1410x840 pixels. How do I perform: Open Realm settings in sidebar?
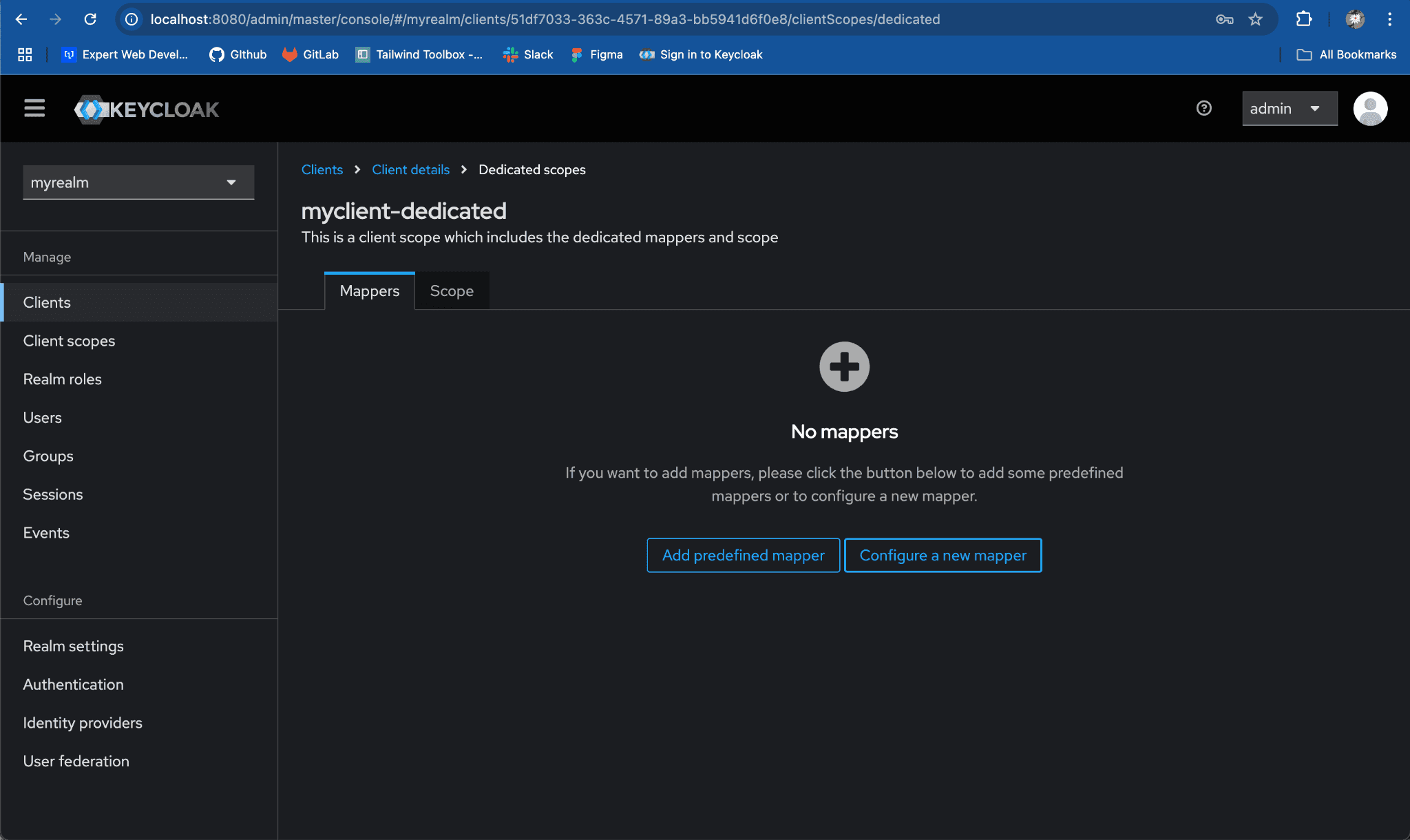coord(73,646)
